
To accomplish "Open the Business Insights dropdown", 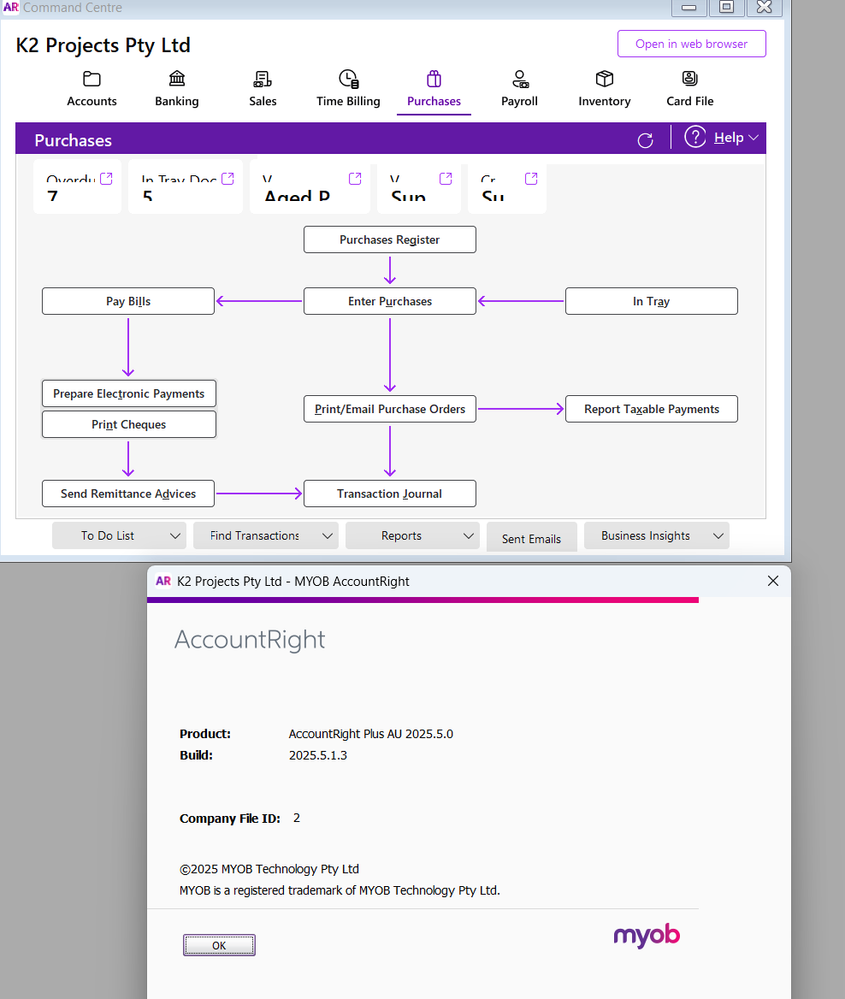I will (717, 536).
